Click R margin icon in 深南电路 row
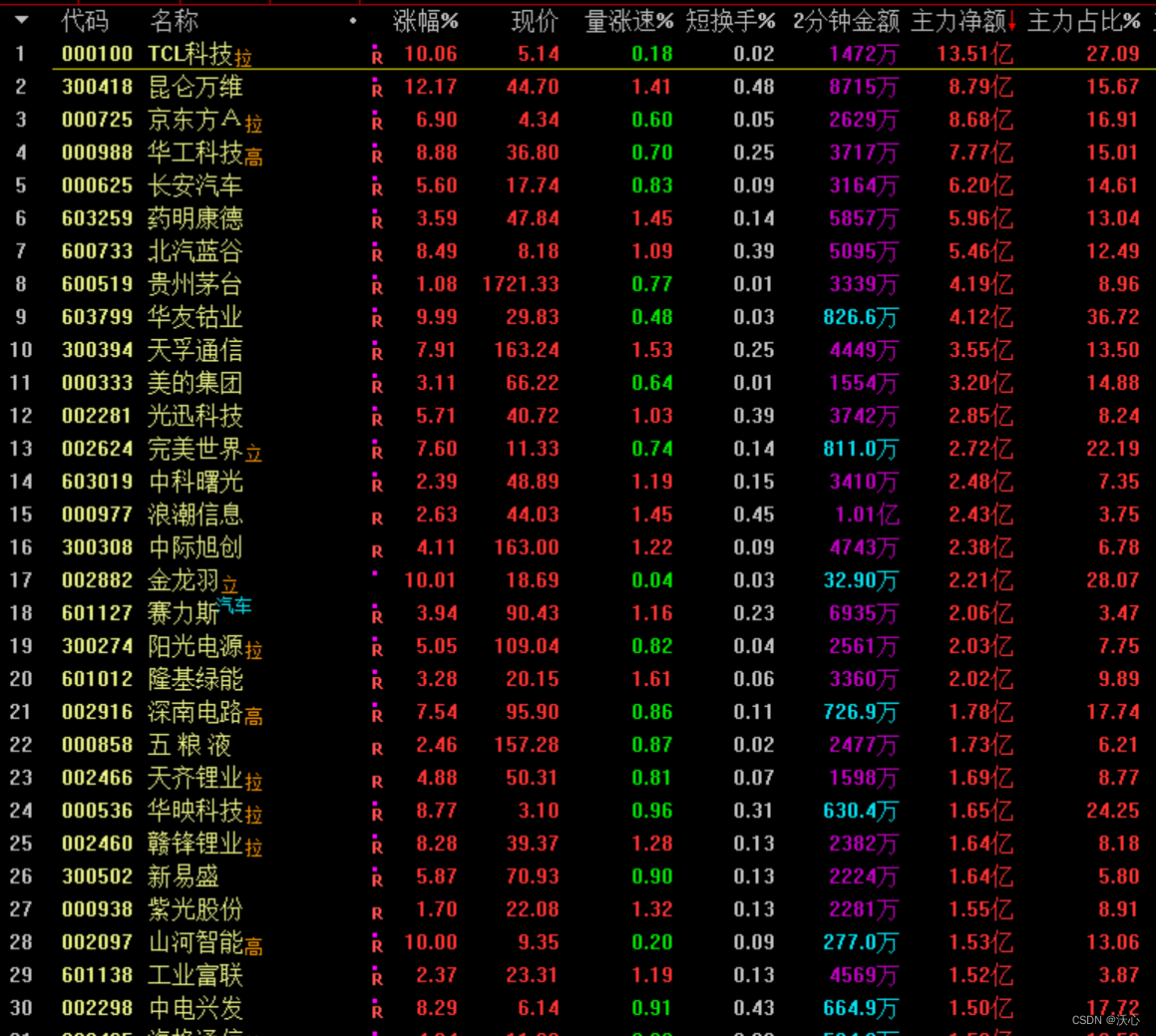This screenshot has width=1156, height=1036. coord(377,715)
